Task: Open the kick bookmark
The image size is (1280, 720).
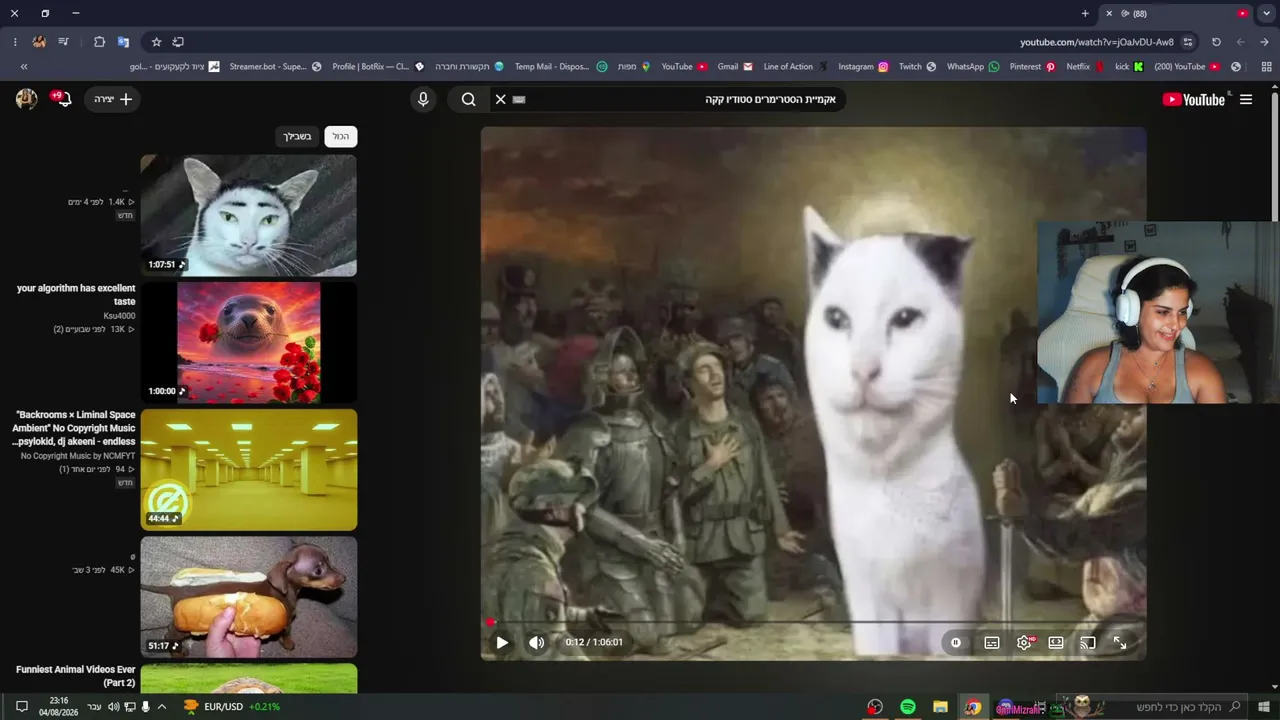Action: (1129, 67)
